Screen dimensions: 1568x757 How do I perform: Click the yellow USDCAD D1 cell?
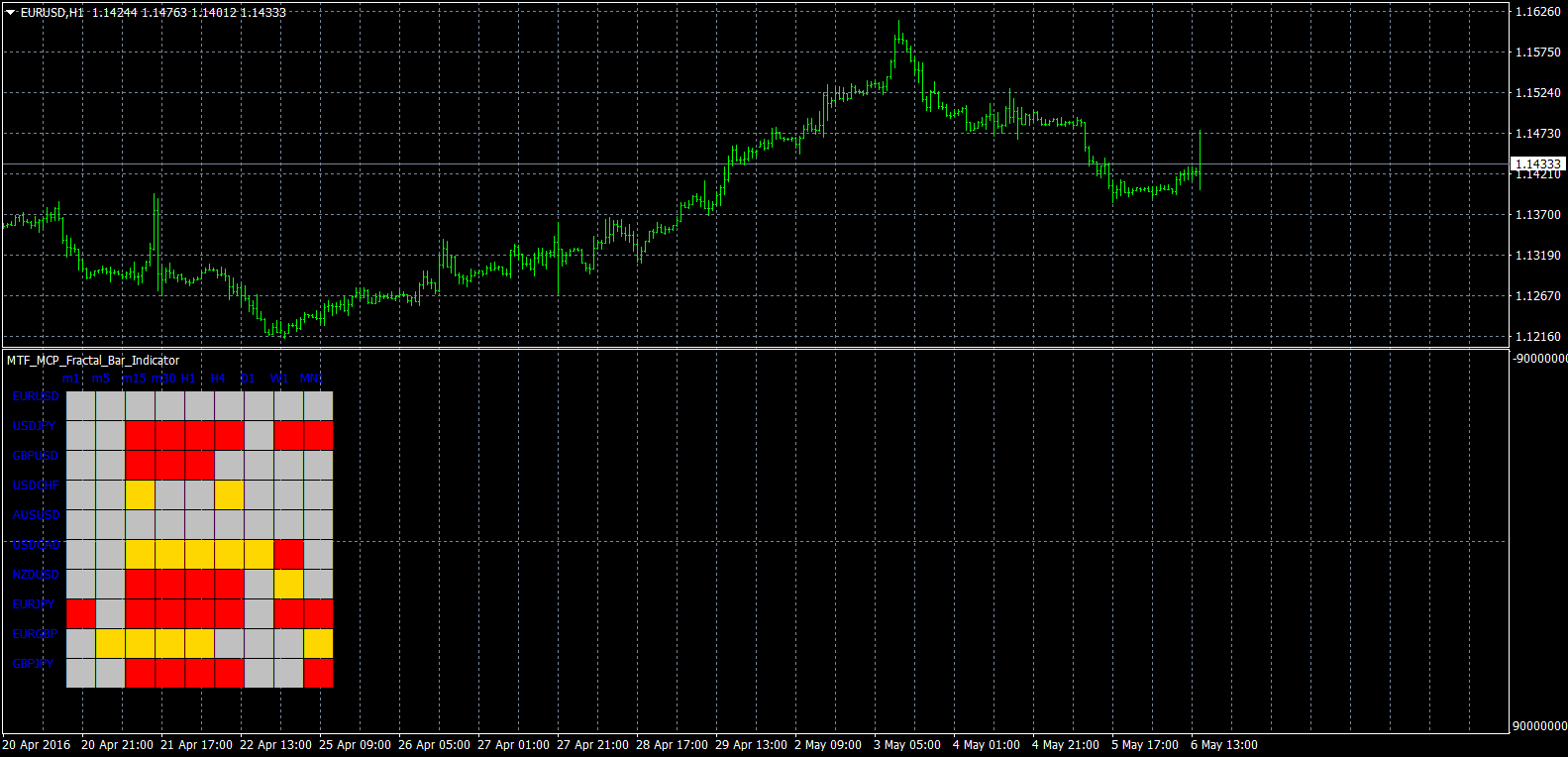click(x=260, y=554)
